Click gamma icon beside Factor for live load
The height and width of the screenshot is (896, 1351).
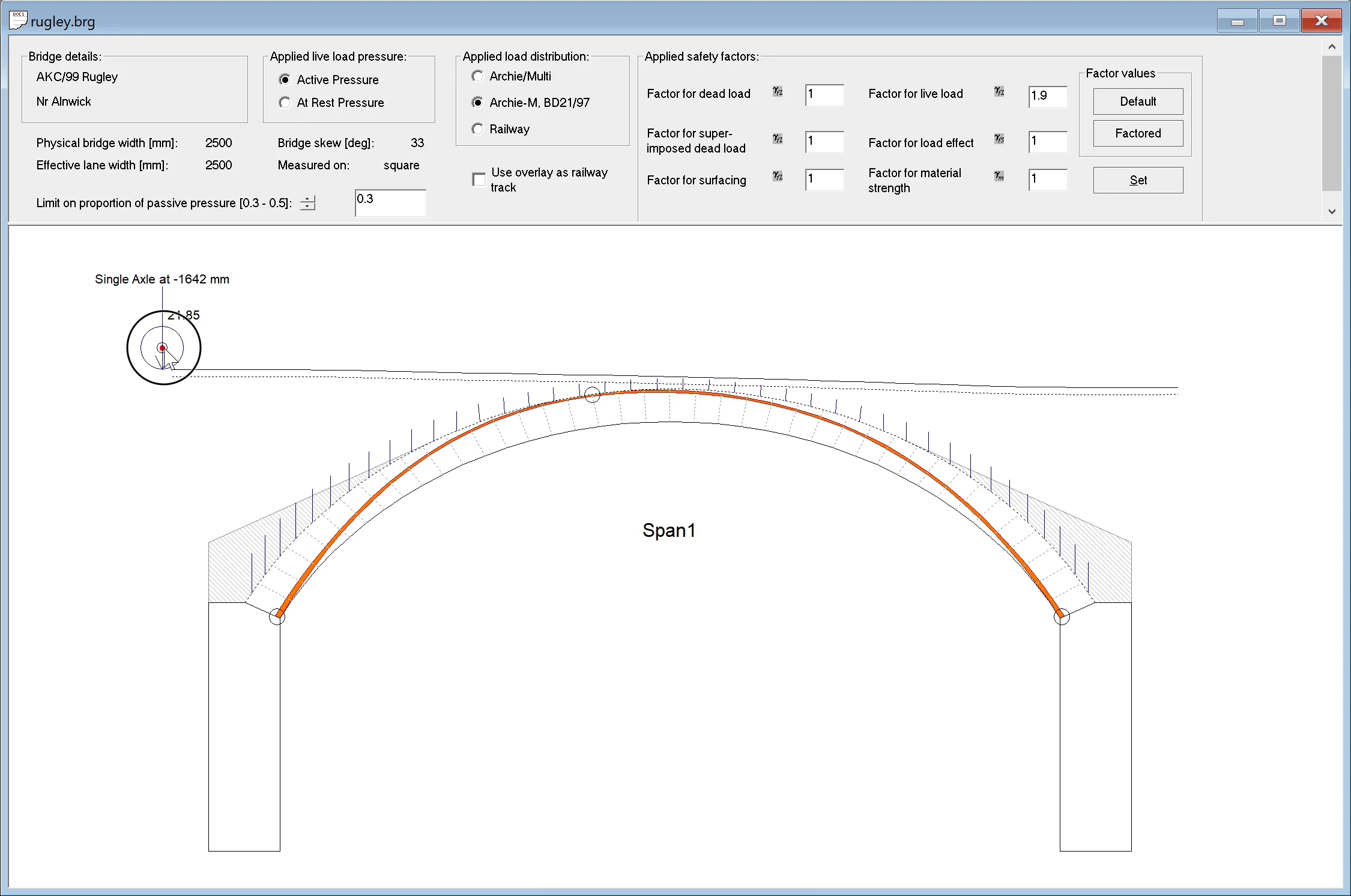click(999, 91)
